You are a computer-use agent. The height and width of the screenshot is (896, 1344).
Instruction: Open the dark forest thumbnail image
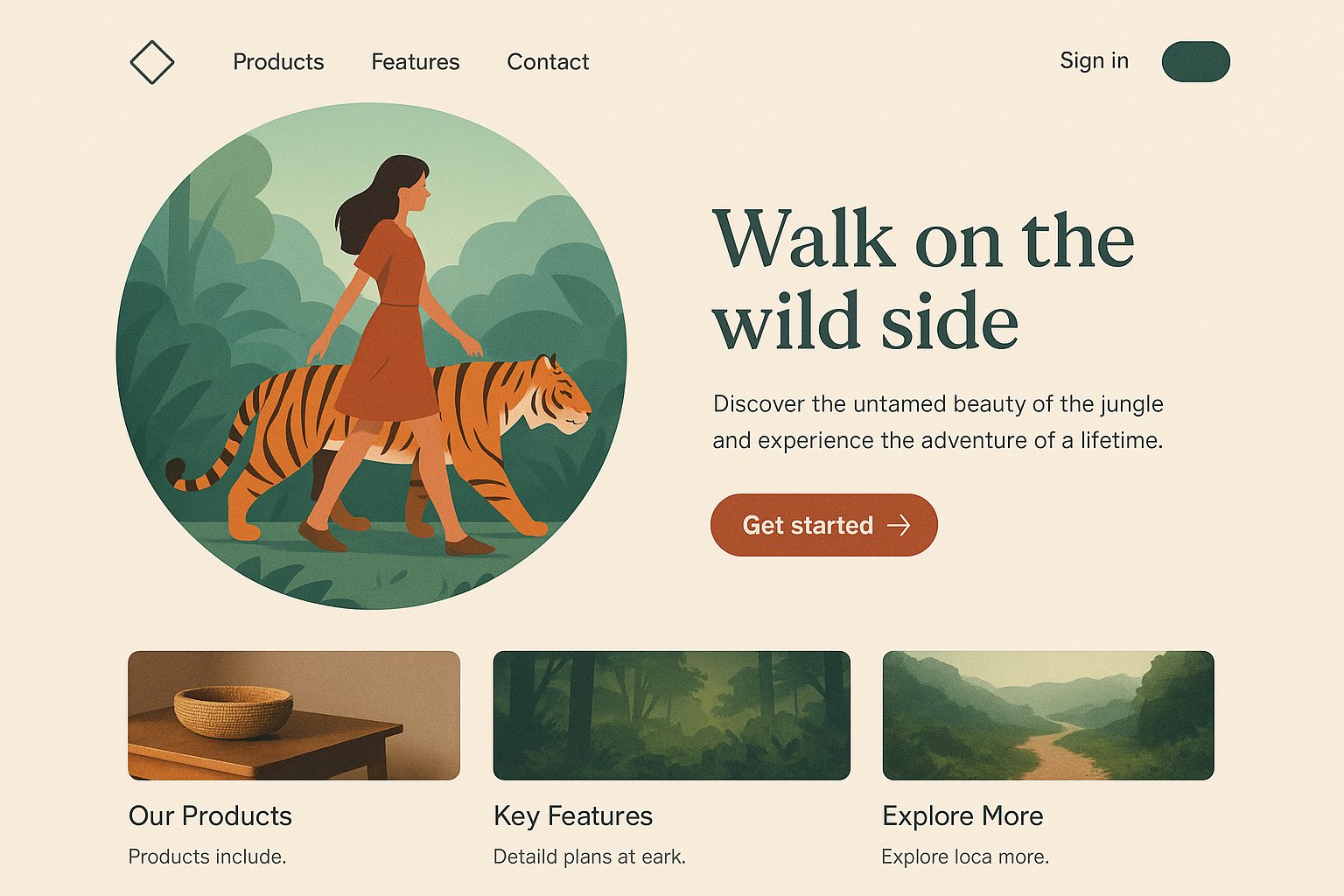pyautogui.click(x=671, y=715)
